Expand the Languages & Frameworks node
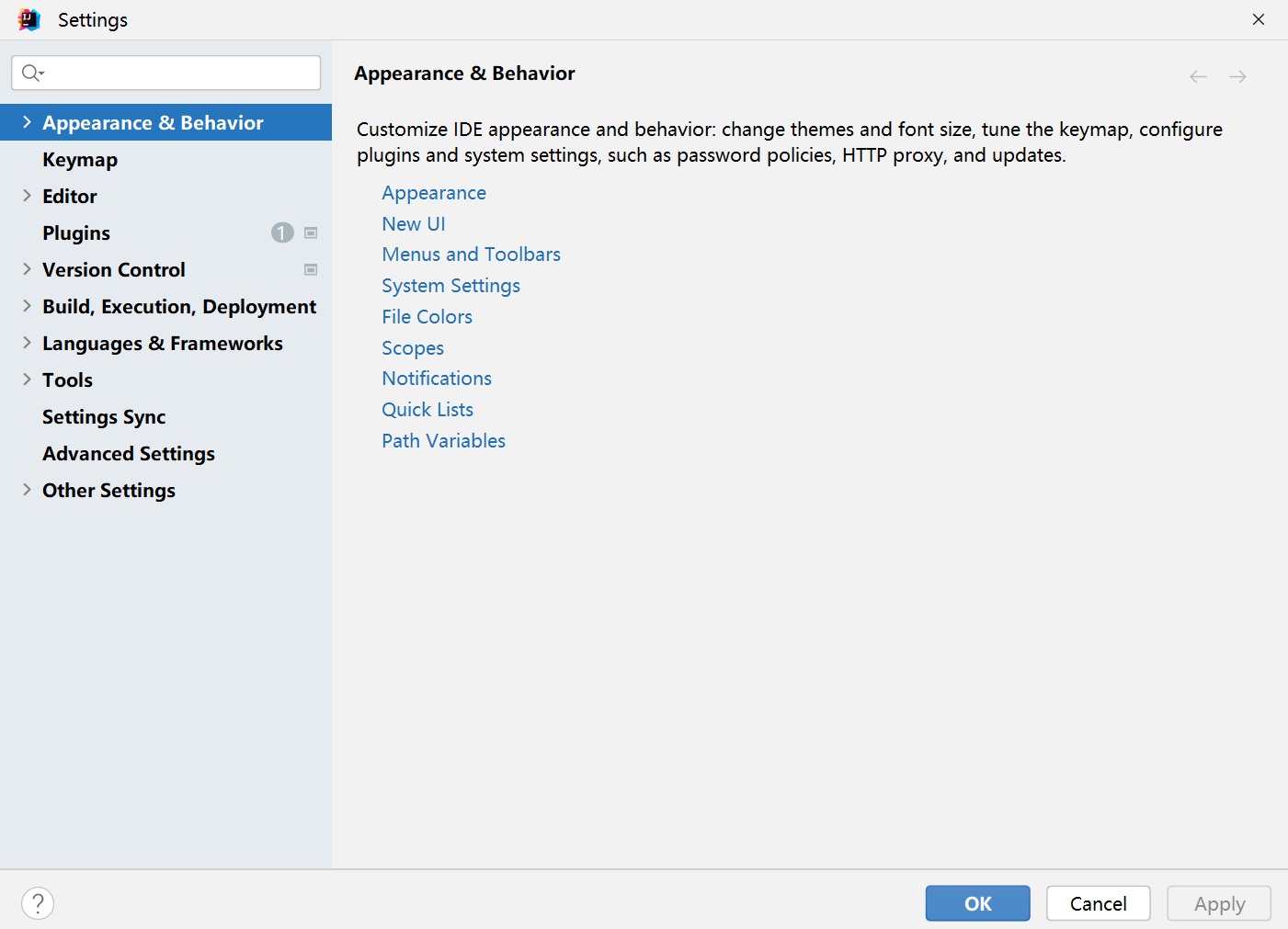 coord(27,343)
